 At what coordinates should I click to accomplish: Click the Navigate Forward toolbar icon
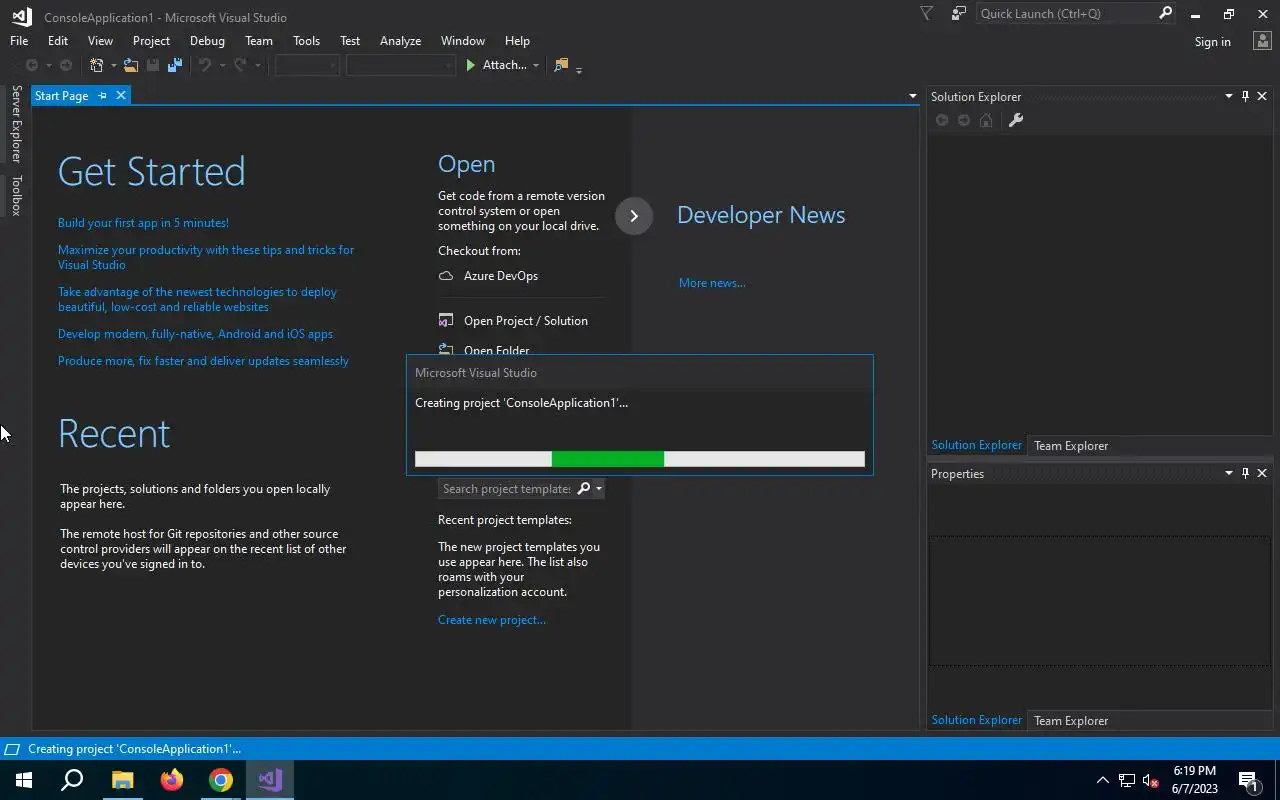pyautogui.click(x=66, y=65)
